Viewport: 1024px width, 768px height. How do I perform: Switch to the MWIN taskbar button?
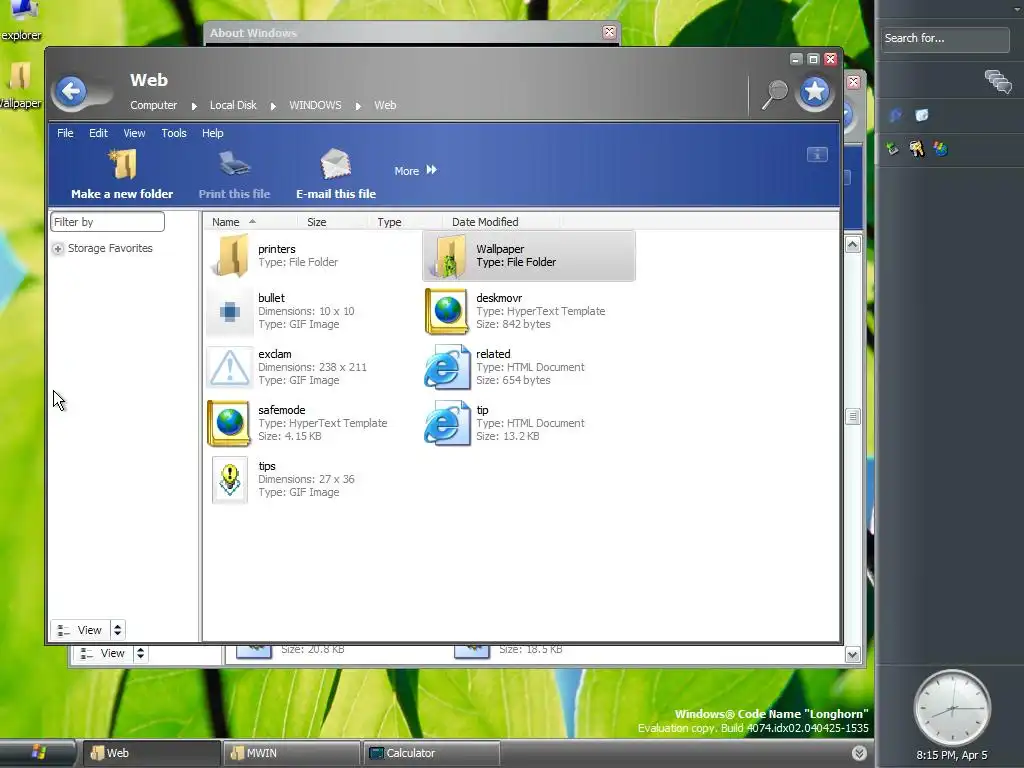click(291, 753)
